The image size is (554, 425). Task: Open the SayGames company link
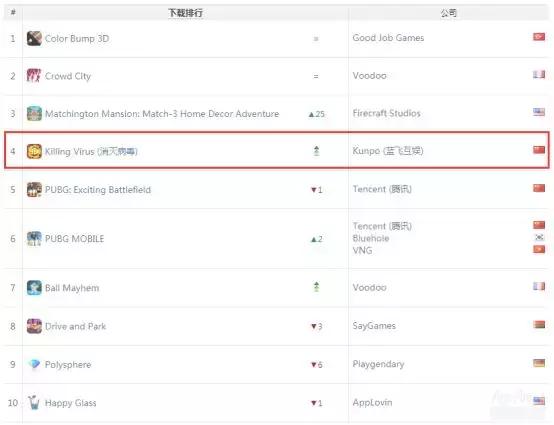click(374, 326)
